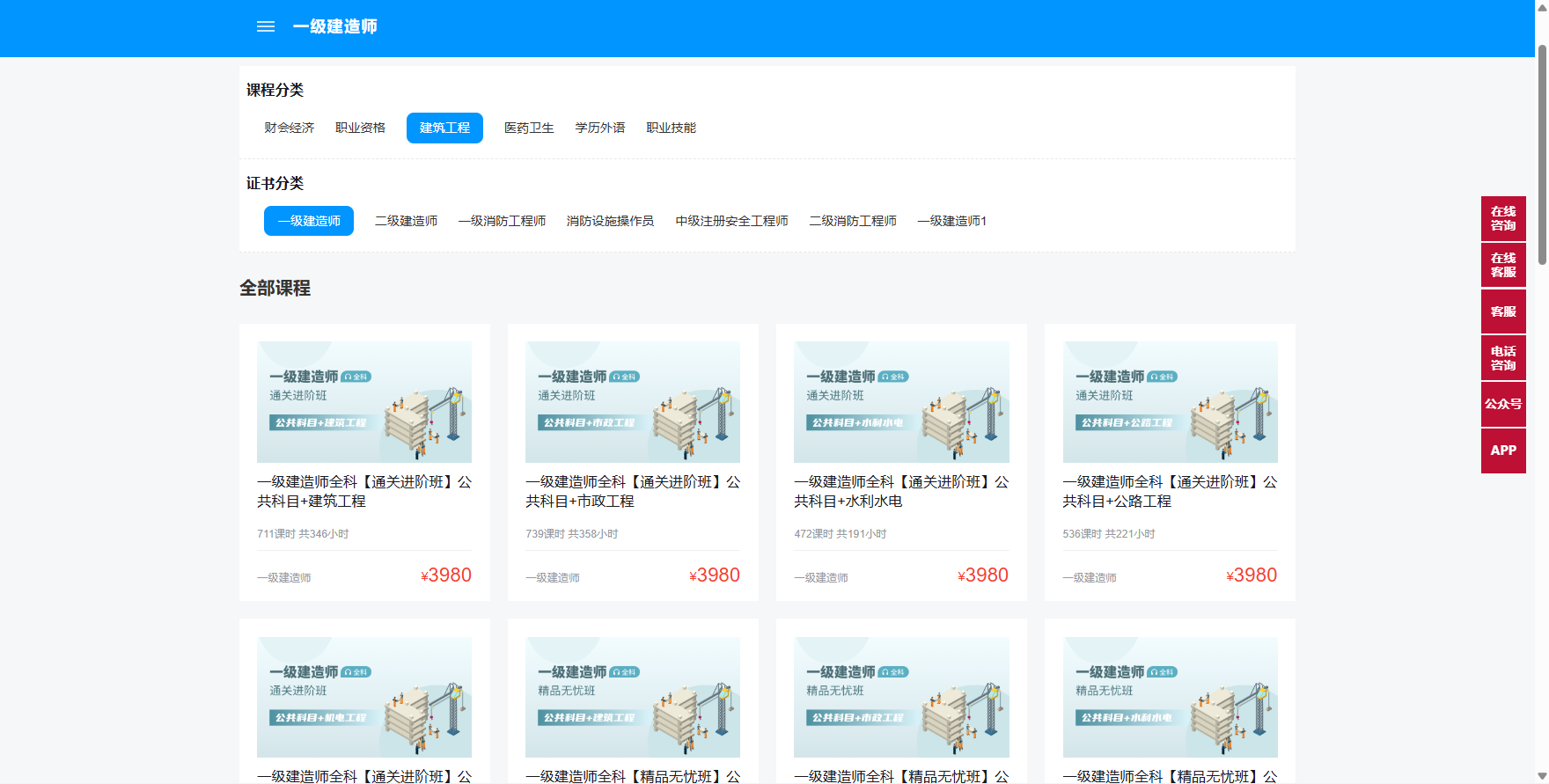Click the 公共科目+公路工程 通关进阶班 course title
This screenshot has height=784, width=1549.
point(1170,491)
